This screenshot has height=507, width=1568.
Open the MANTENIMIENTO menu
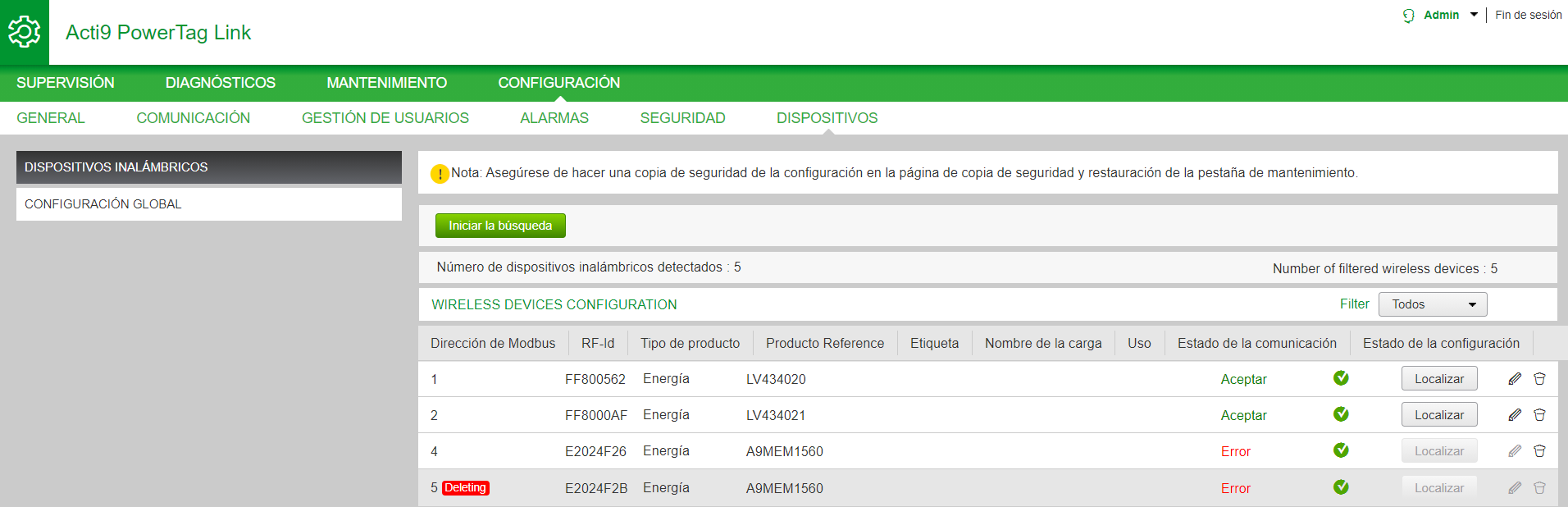(x=386, y=83)
